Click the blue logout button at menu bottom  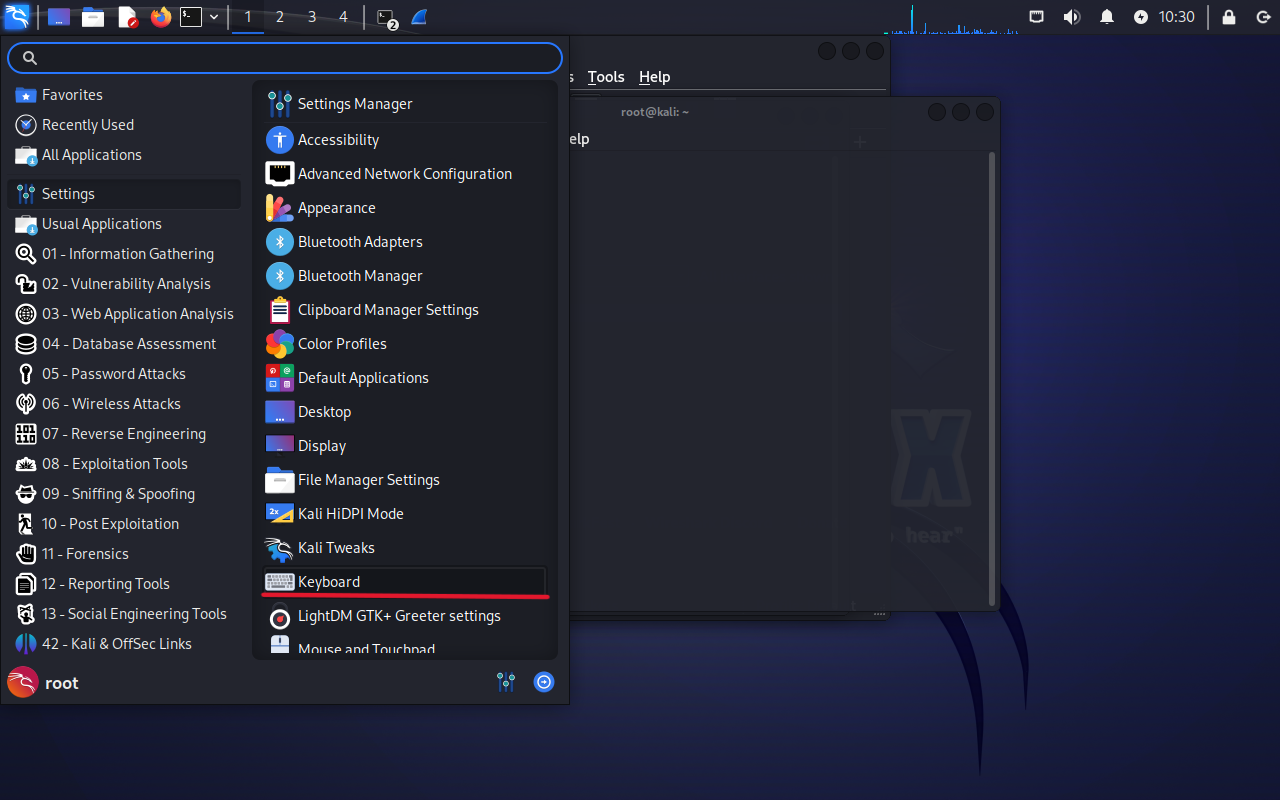tap(544, 682)
